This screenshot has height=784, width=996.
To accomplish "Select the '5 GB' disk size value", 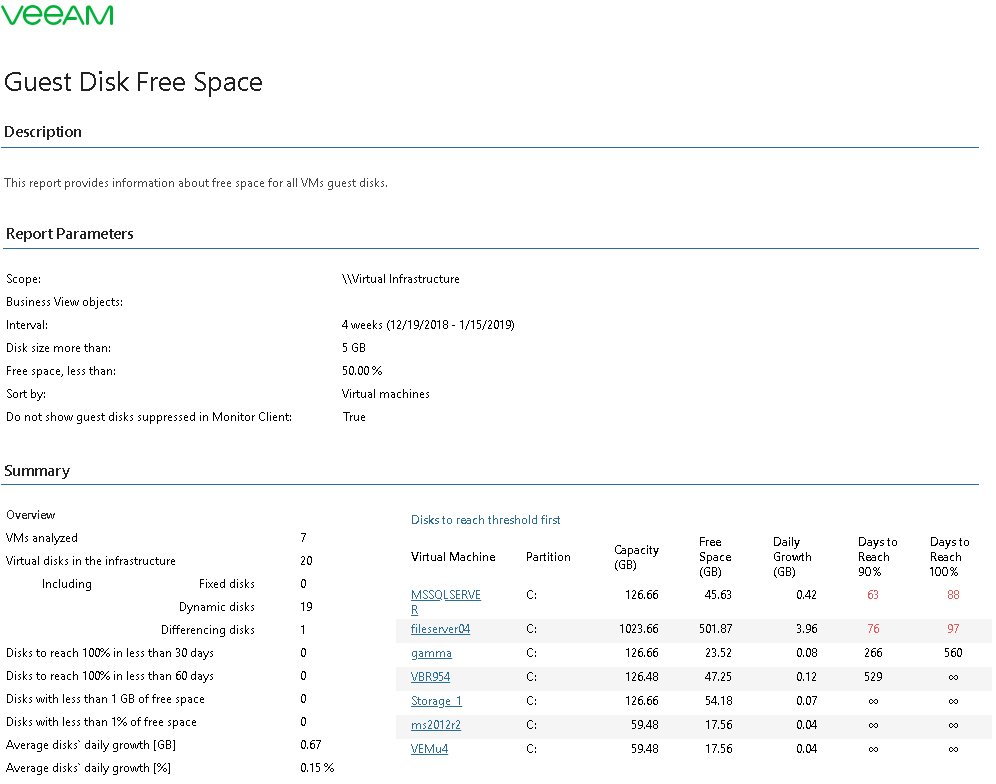I will [x=353, y=348].
